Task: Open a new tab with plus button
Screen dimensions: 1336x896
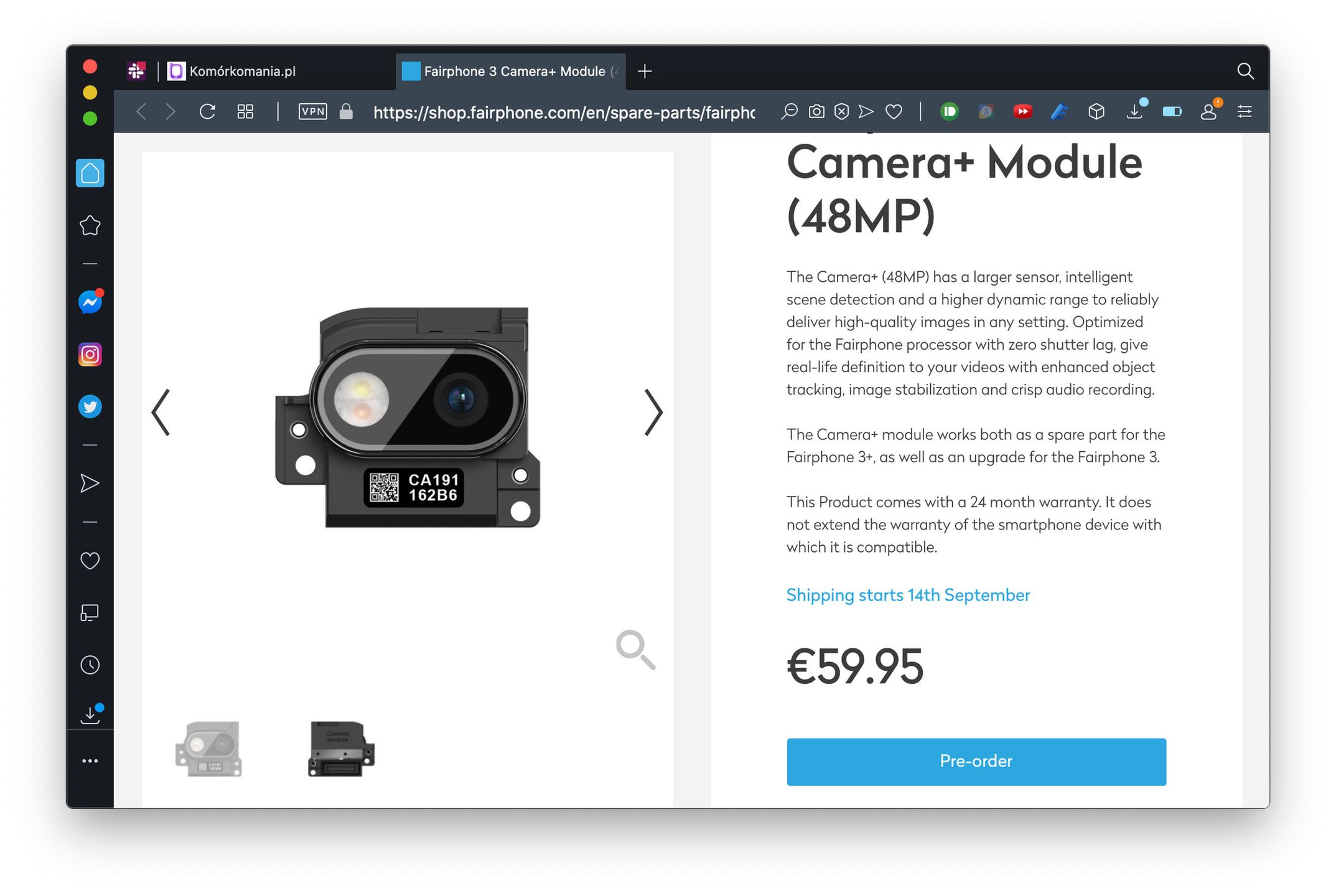Action: point(645,71)
